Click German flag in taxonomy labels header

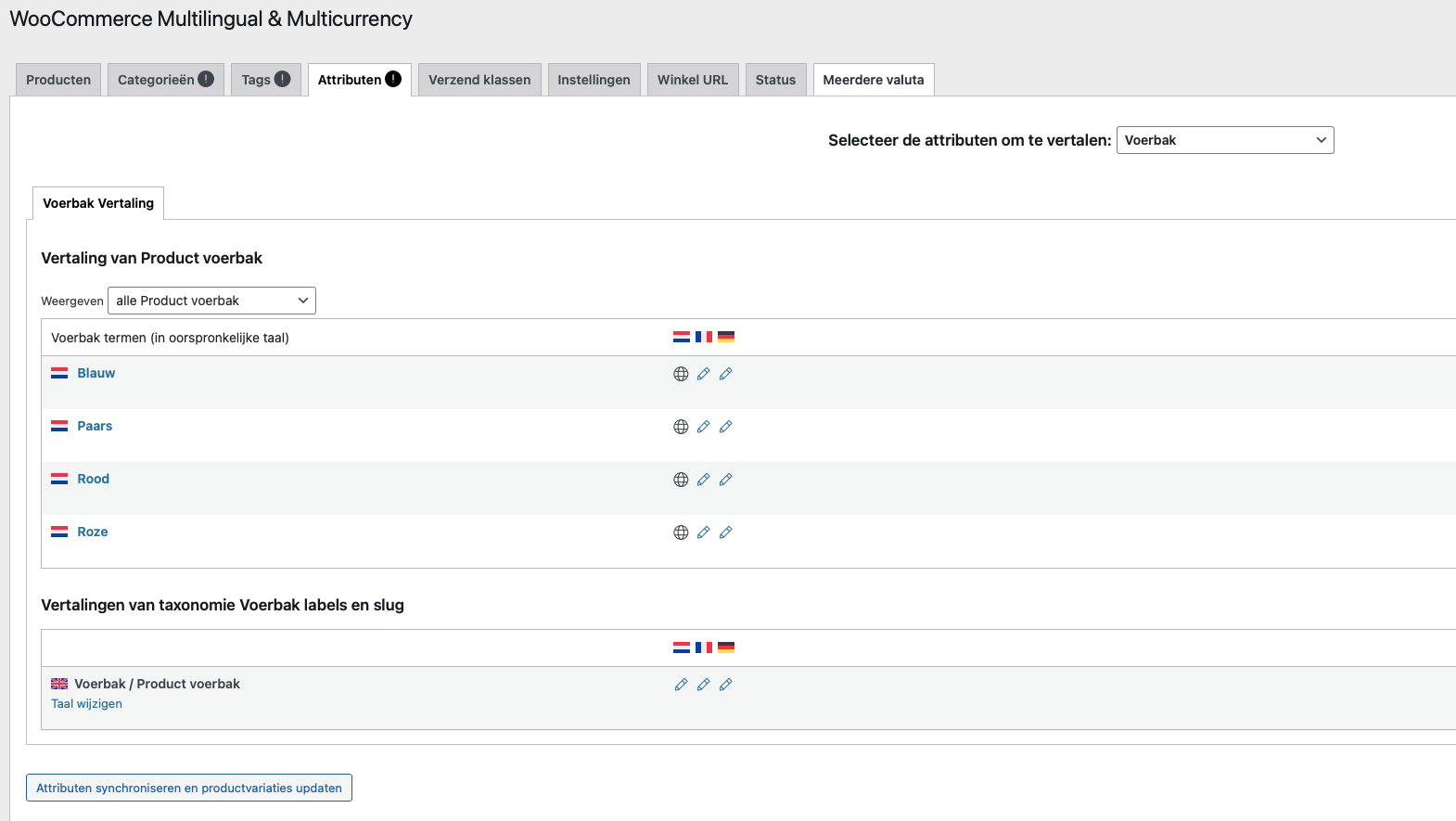726,648
